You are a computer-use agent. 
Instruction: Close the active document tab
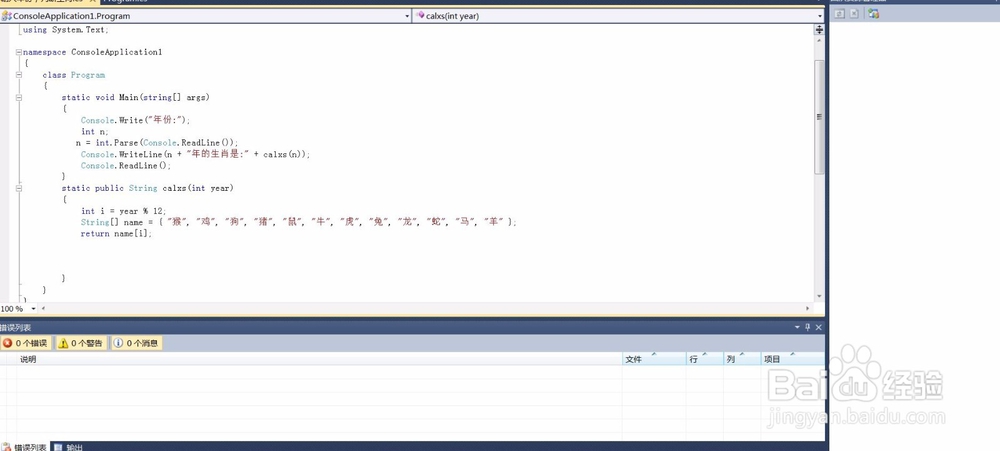[92, 2]
